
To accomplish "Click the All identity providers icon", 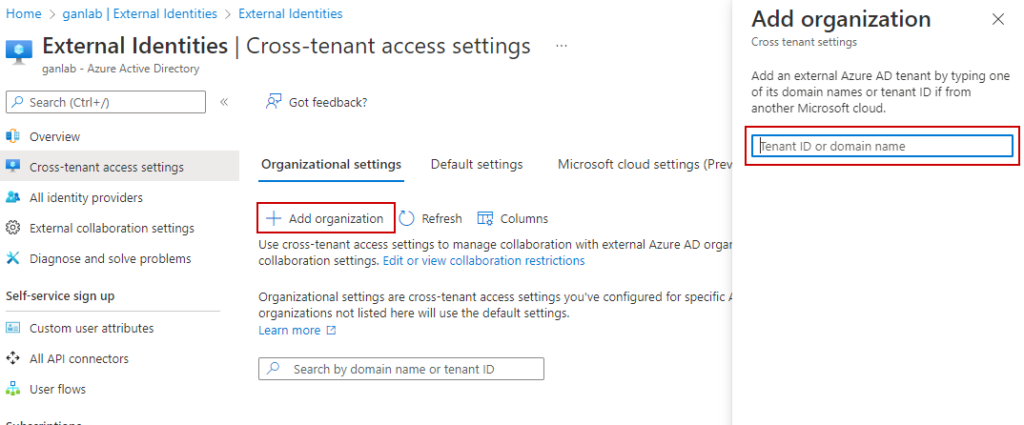I will tap(14, 197).
